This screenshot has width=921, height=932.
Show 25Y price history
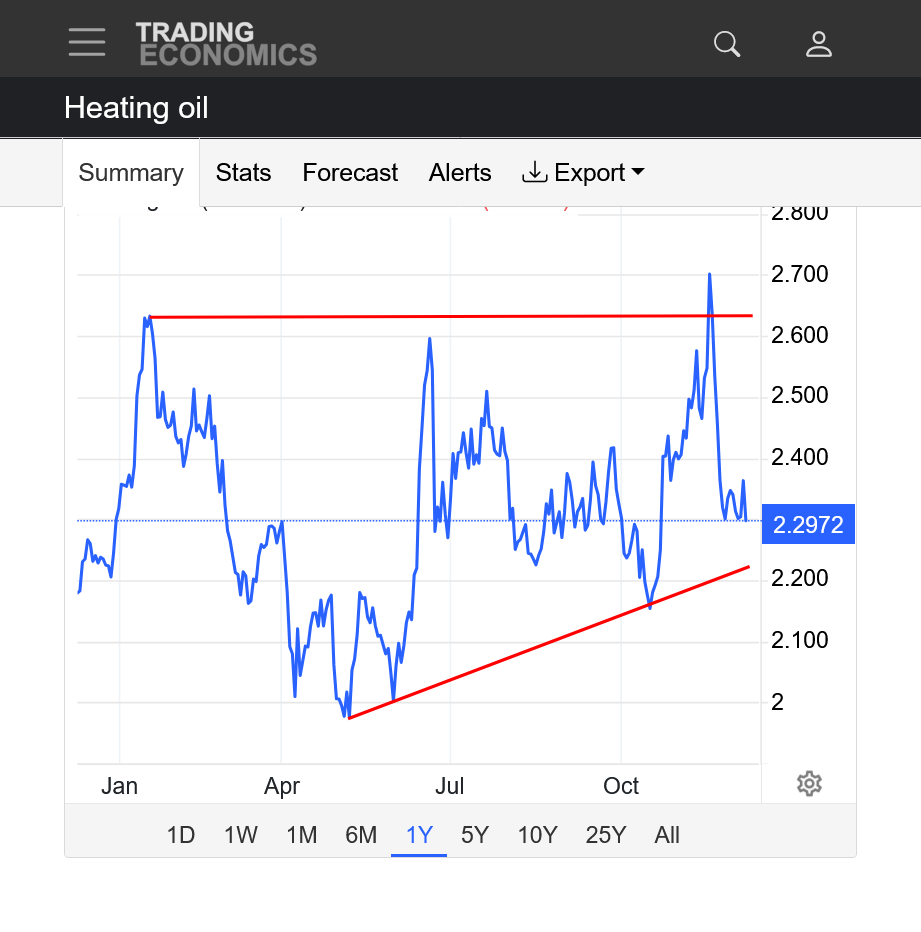(605, 835)
